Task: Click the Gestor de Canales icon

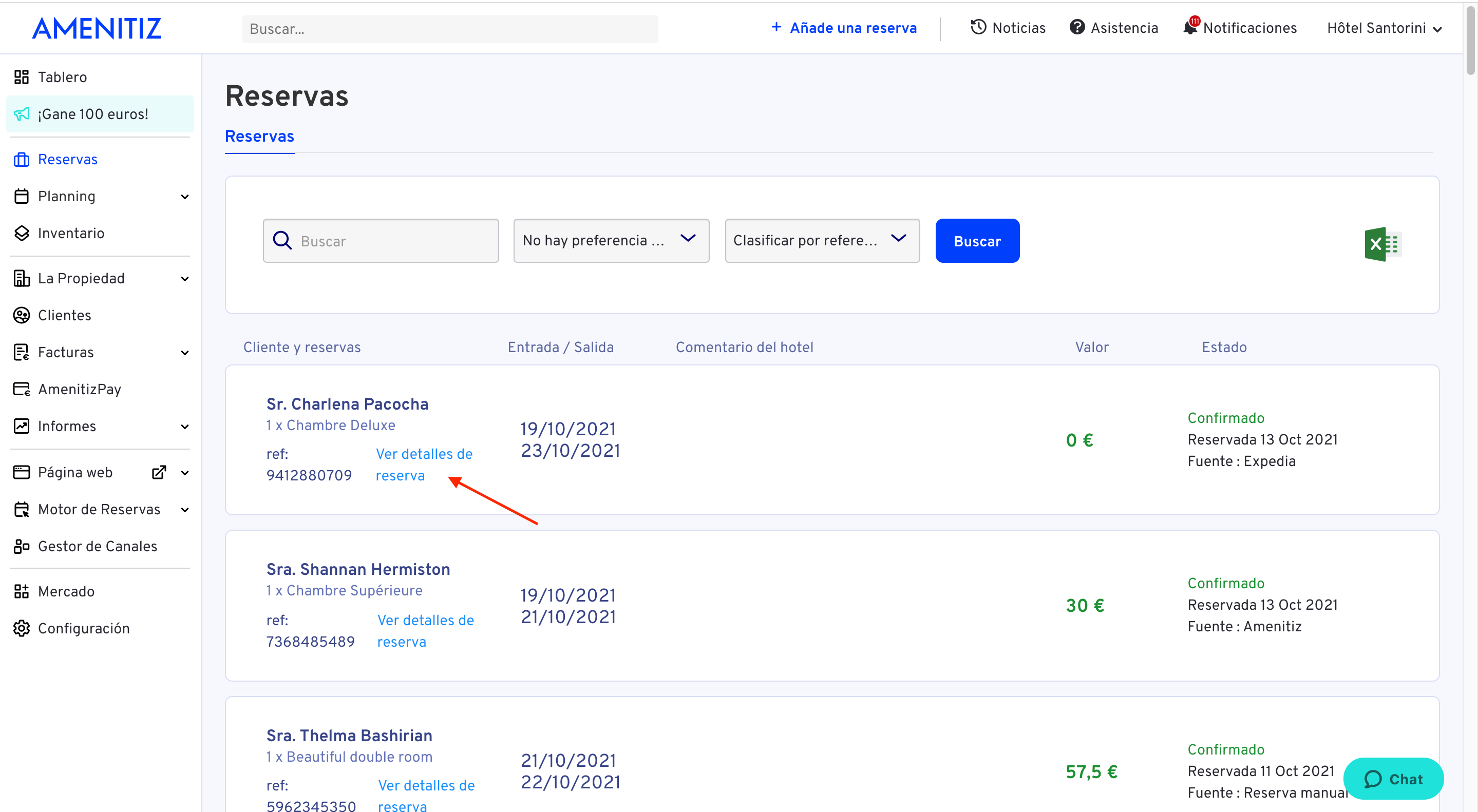Action: 21,546
